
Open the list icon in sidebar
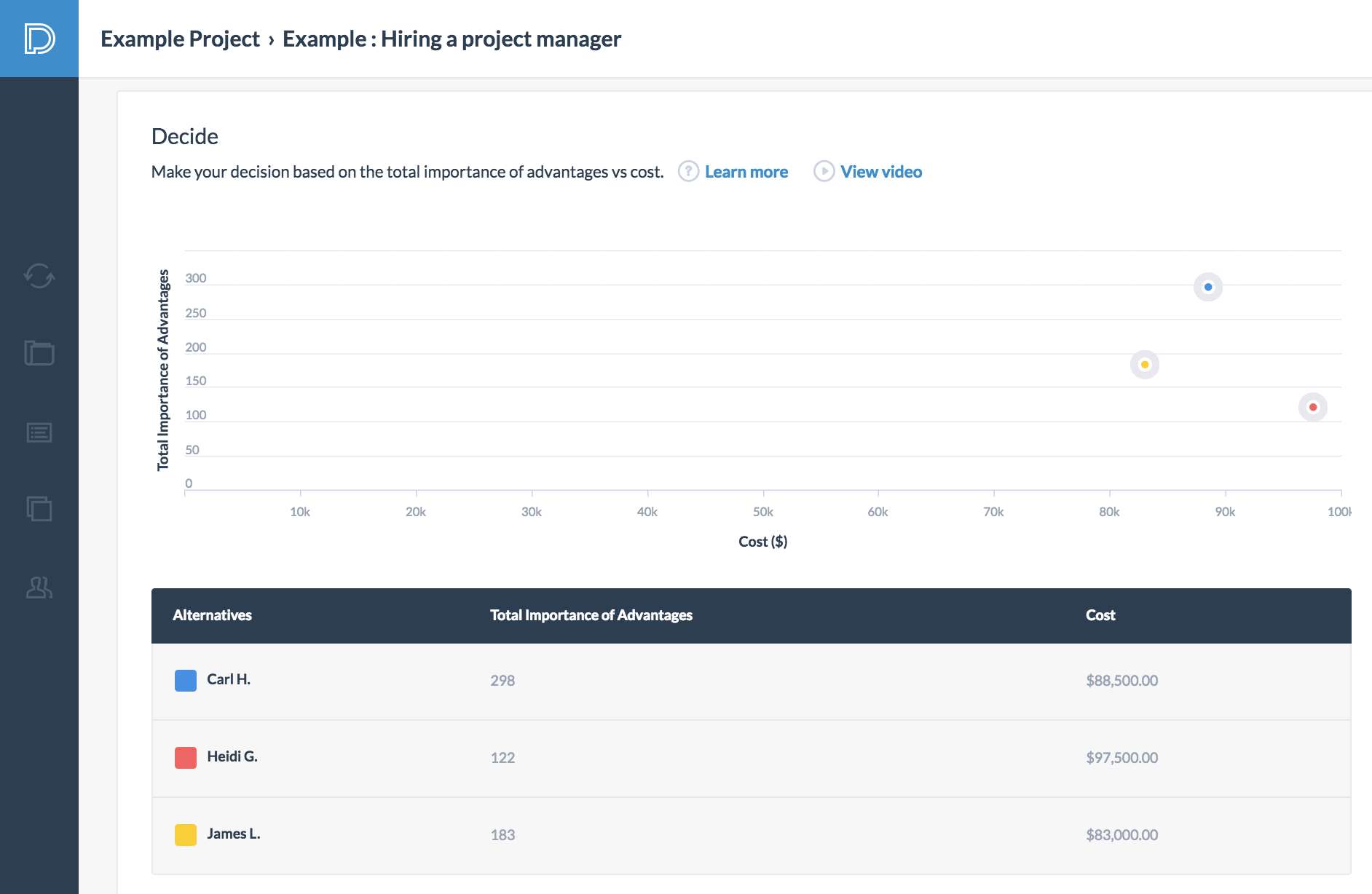39,432
